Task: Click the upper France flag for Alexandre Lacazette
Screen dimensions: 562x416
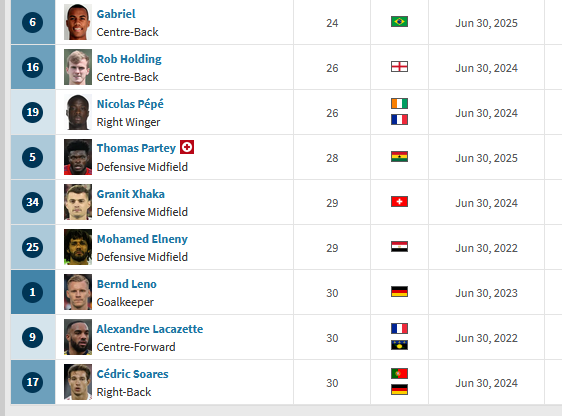Action: click(399, 329)
